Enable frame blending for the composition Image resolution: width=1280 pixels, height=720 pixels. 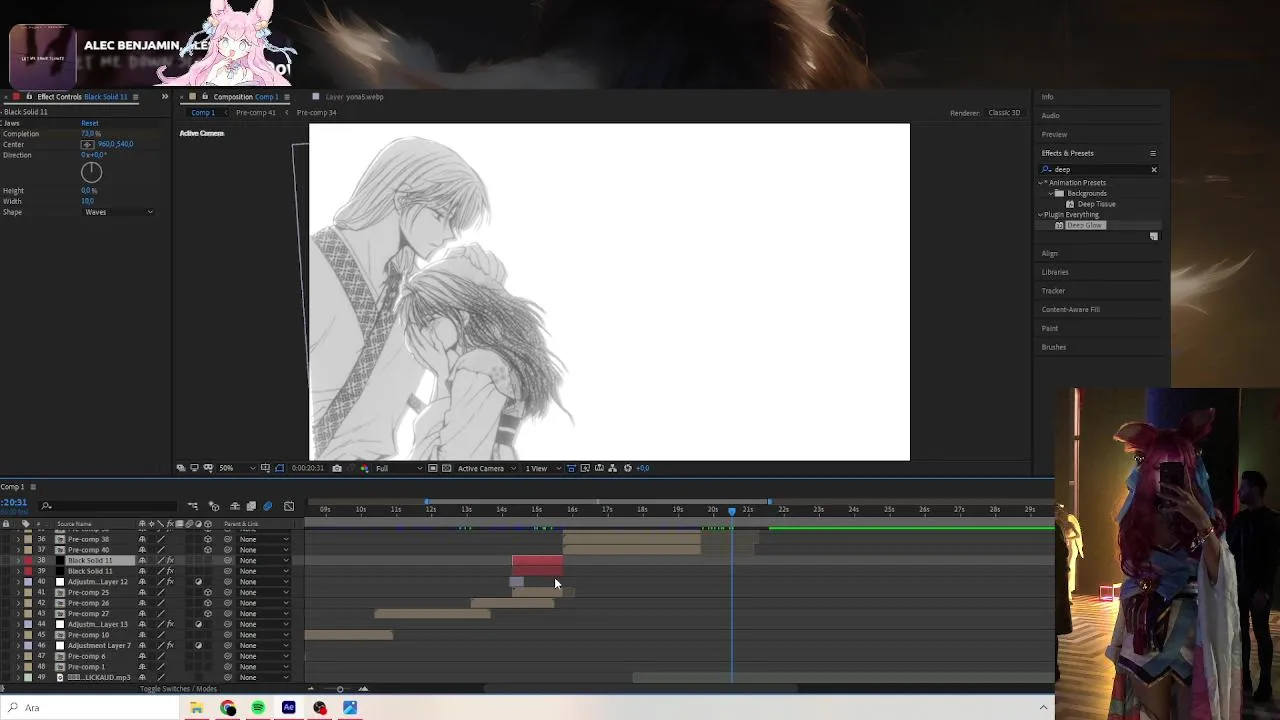pyautogui.click(x=251, y=506)
